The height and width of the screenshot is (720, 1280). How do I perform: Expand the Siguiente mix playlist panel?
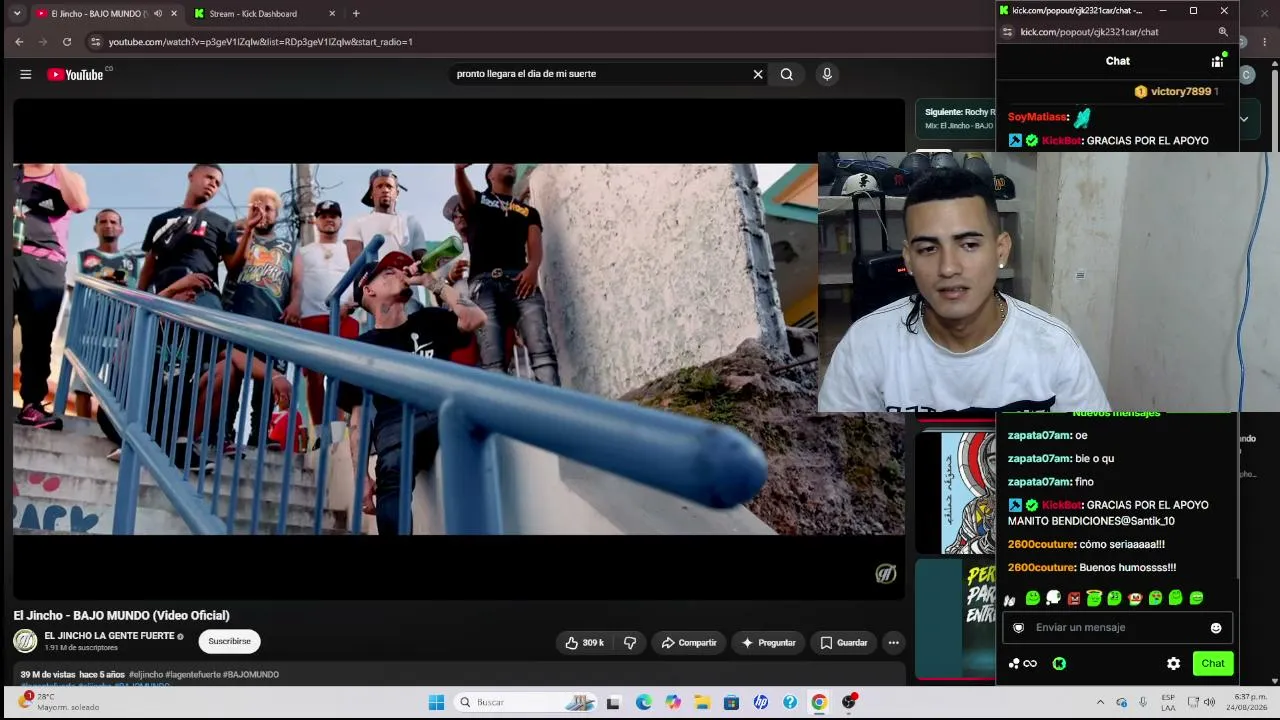(x=1243, y=119)
